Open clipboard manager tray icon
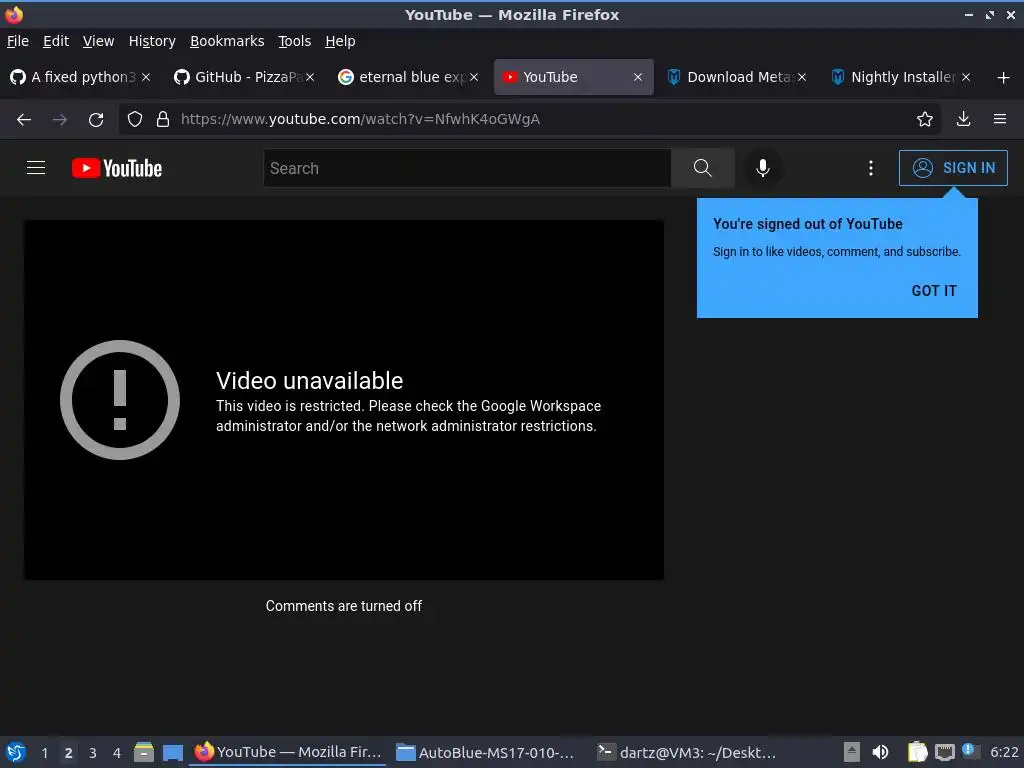The width and height of the screenshot is (1024, 768). click(x=918, y=752)
